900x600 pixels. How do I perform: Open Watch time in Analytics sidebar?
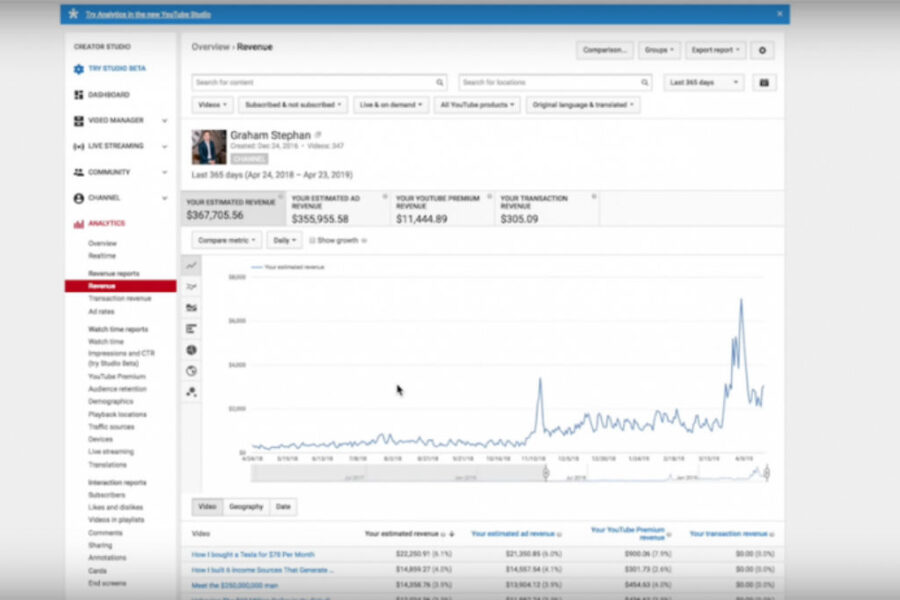coord(106,342)
